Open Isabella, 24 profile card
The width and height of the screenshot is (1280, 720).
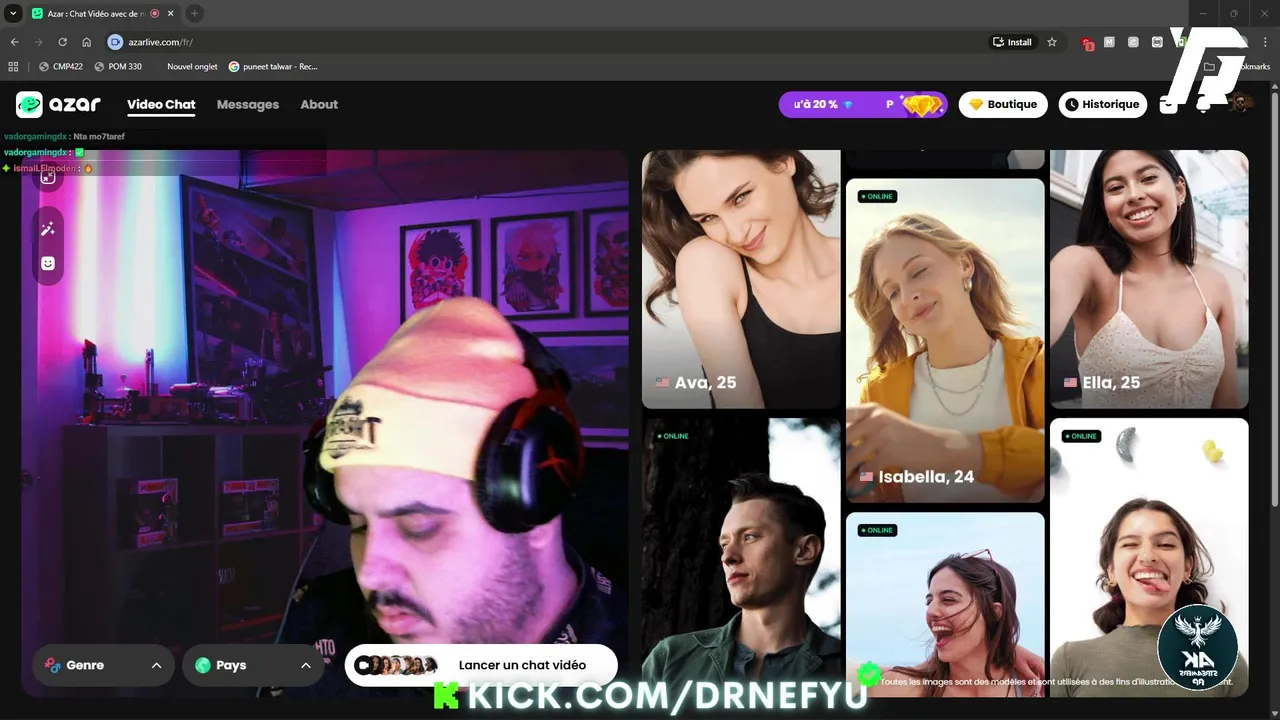pyautogui.click(x=945, y=340)
